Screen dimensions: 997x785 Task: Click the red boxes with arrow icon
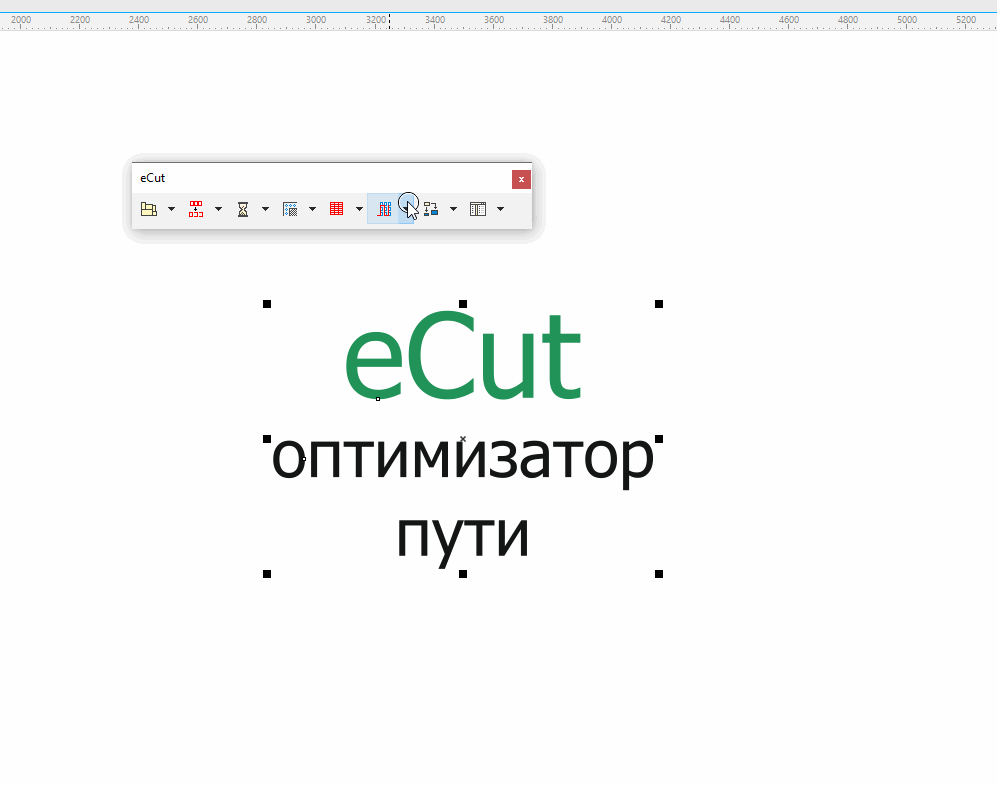click(196, 209)
